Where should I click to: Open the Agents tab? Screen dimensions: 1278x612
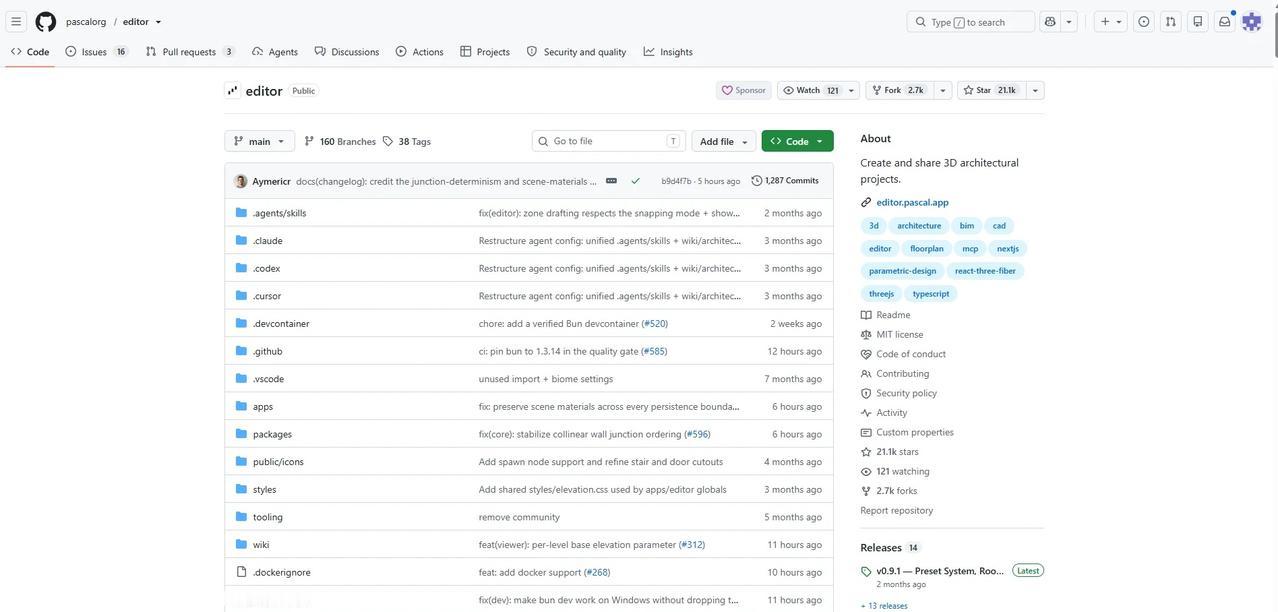pos(275,52)
